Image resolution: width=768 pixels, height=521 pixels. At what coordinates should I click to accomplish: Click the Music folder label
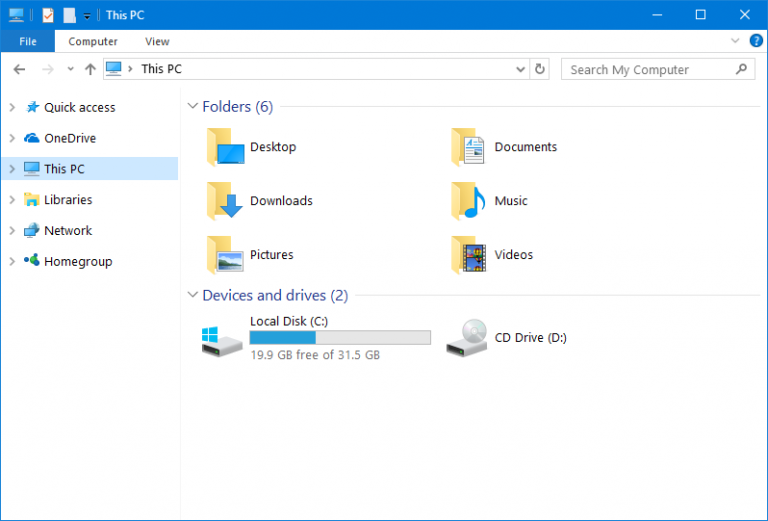click(x=511, y=201)
